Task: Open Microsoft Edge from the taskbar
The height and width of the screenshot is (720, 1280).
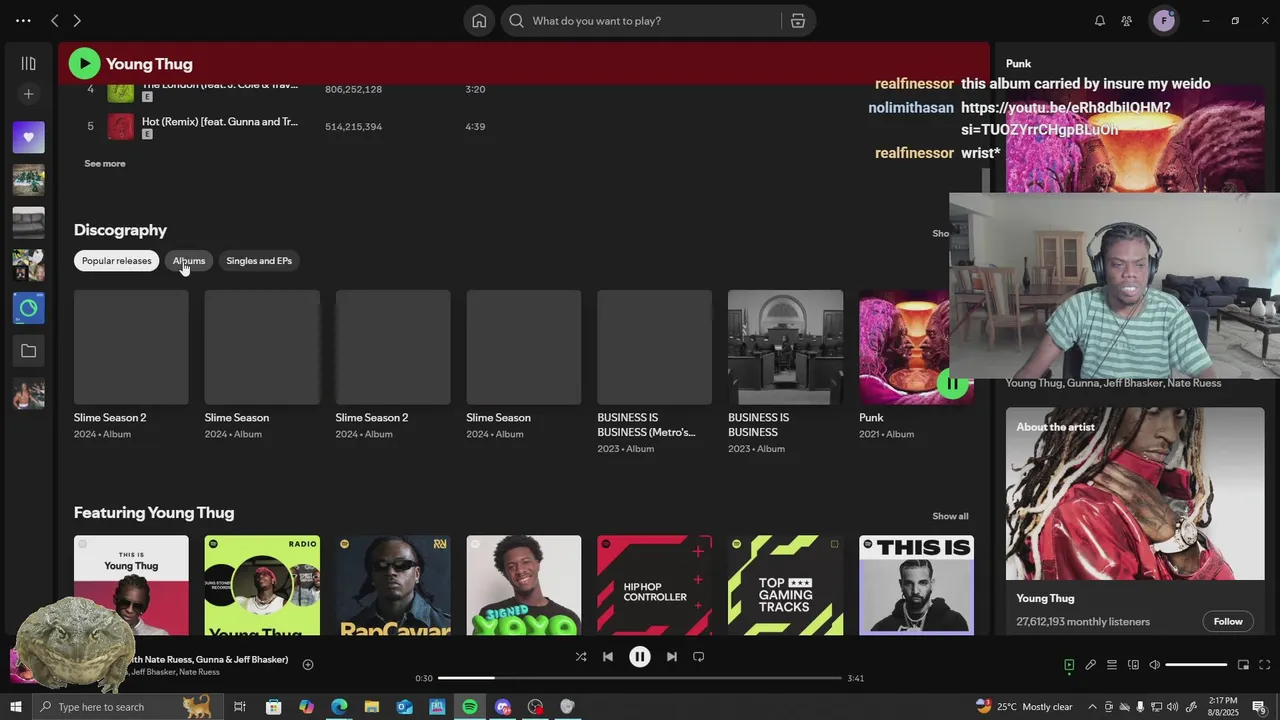Action: pyautogui.click(x=339, y=707)
